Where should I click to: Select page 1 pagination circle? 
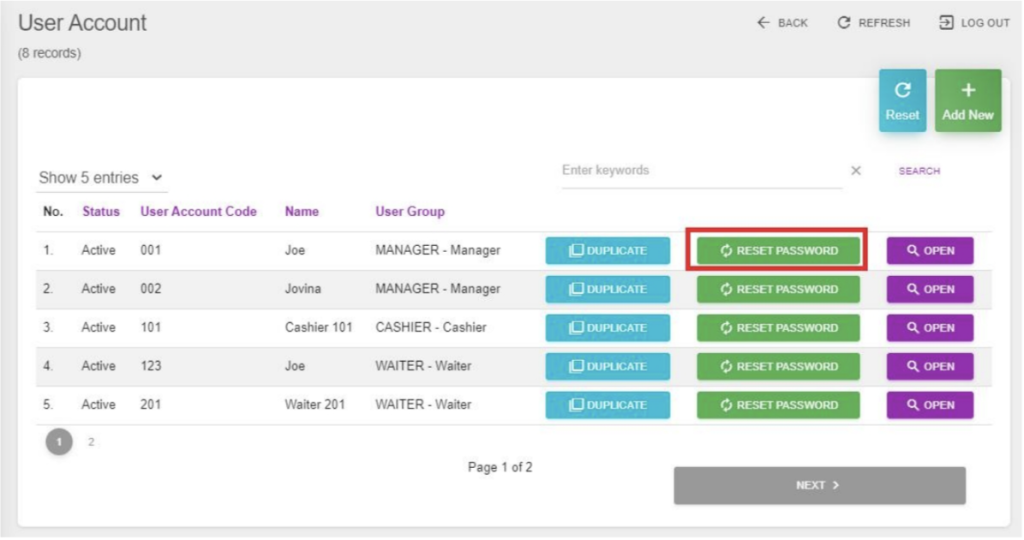59,442
